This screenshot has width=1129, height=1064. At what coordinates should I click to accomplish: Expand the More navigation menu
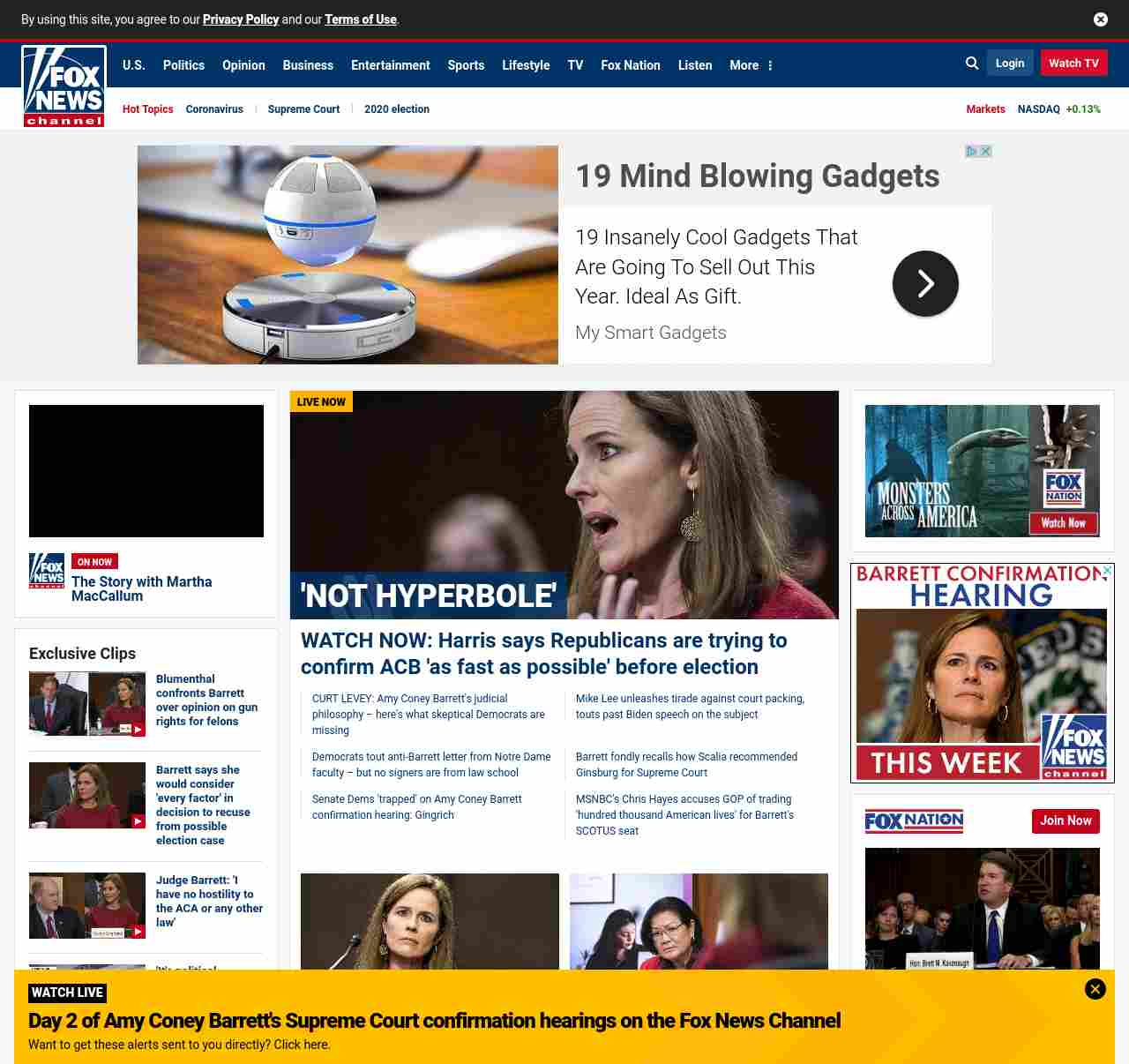(751, 65)
